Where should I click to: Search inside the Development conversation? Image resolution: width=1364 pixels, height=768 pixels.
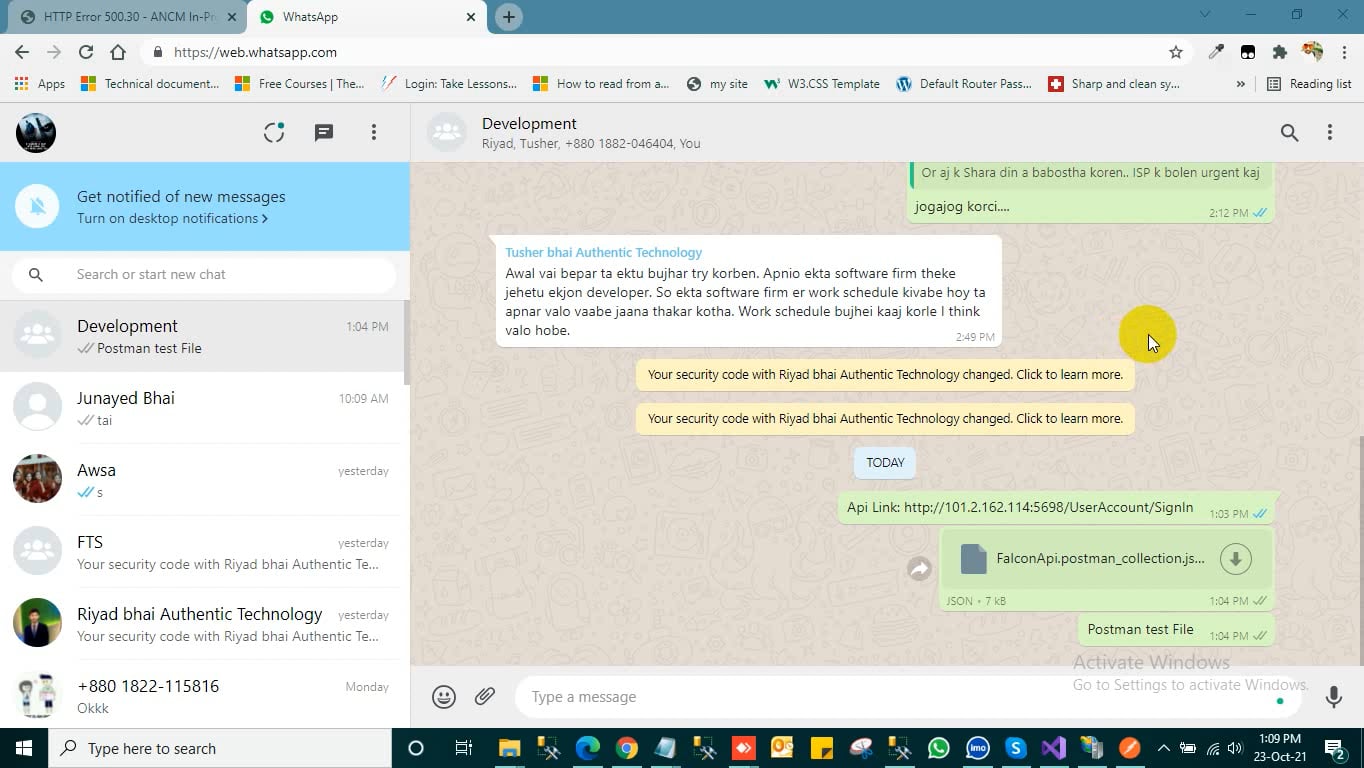pos(1290,132)
